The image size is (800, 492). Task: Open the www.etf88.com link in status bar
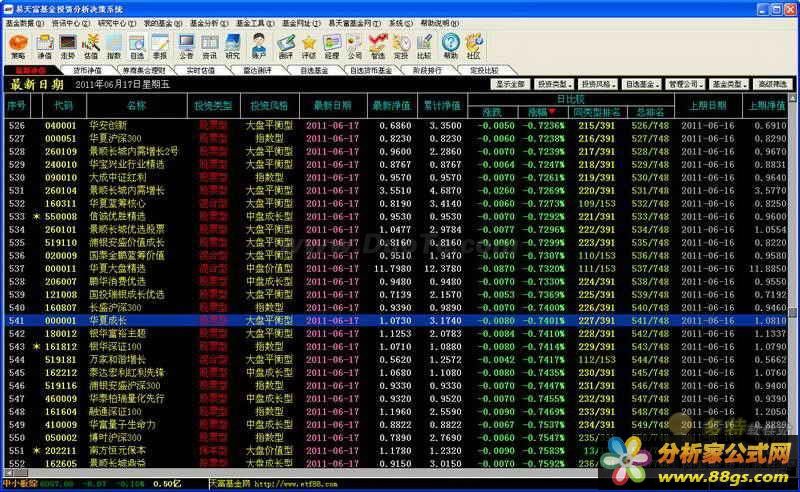point(296,484)
